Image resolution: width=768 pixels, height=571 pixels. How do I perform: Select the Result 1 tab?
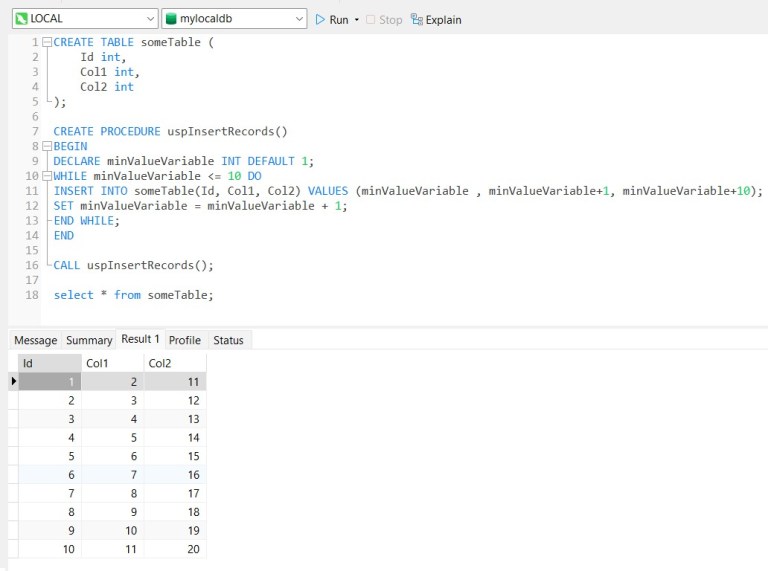pos(141,339)
